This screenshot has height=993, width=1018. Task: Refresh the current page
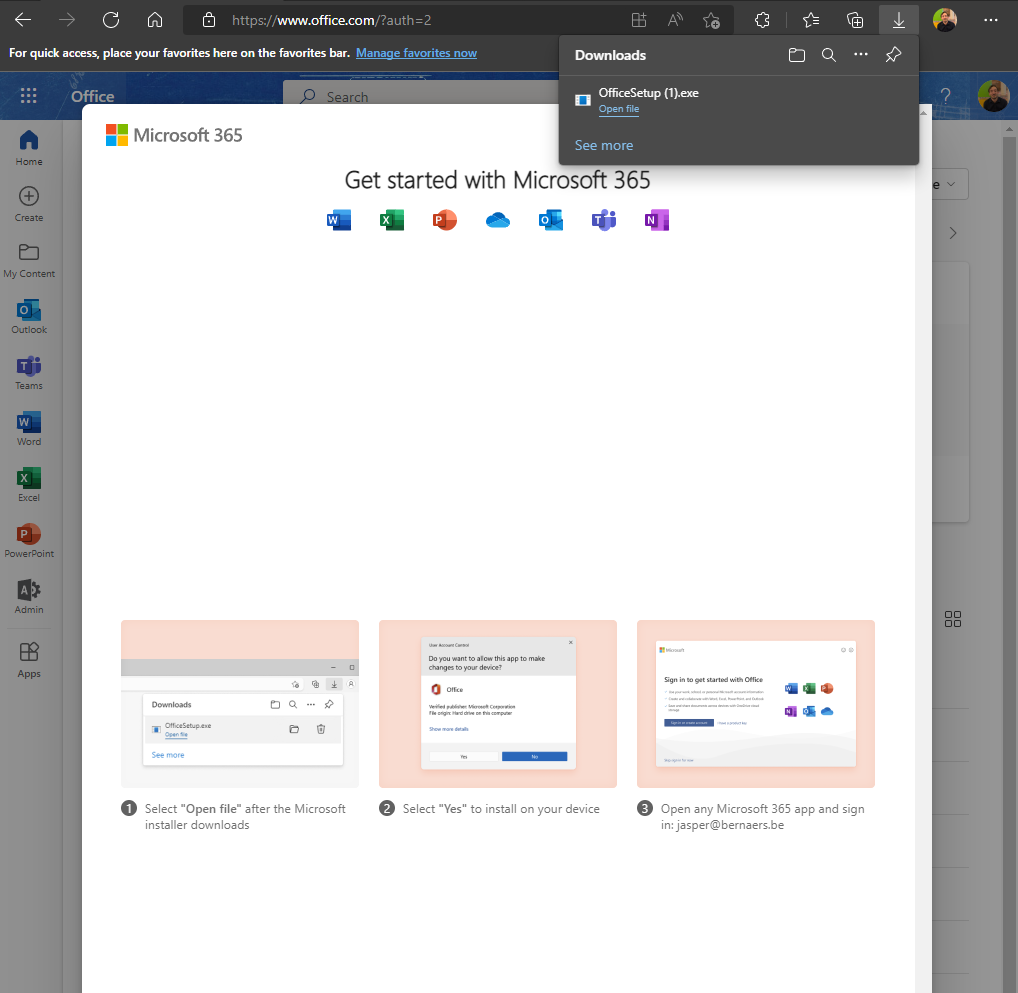tap(111, 20)
